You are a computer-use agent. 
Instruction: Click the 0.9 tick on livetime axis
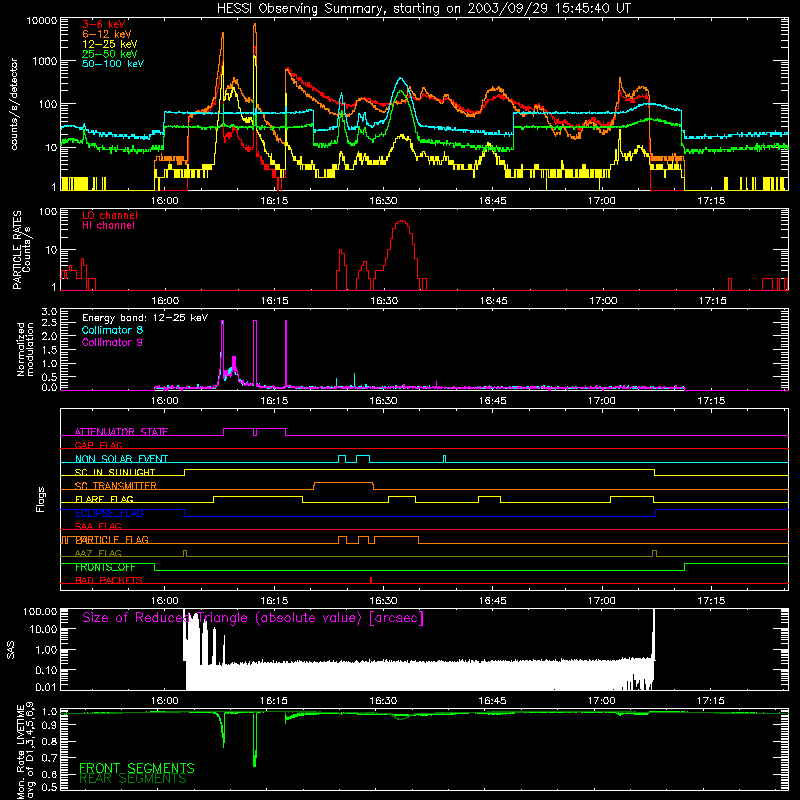[49, 726]
